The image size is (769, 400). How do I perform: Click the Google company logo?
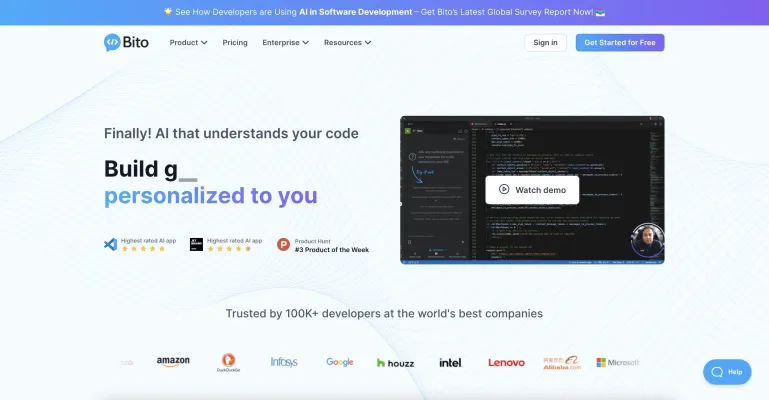click(x=340, y=362)
